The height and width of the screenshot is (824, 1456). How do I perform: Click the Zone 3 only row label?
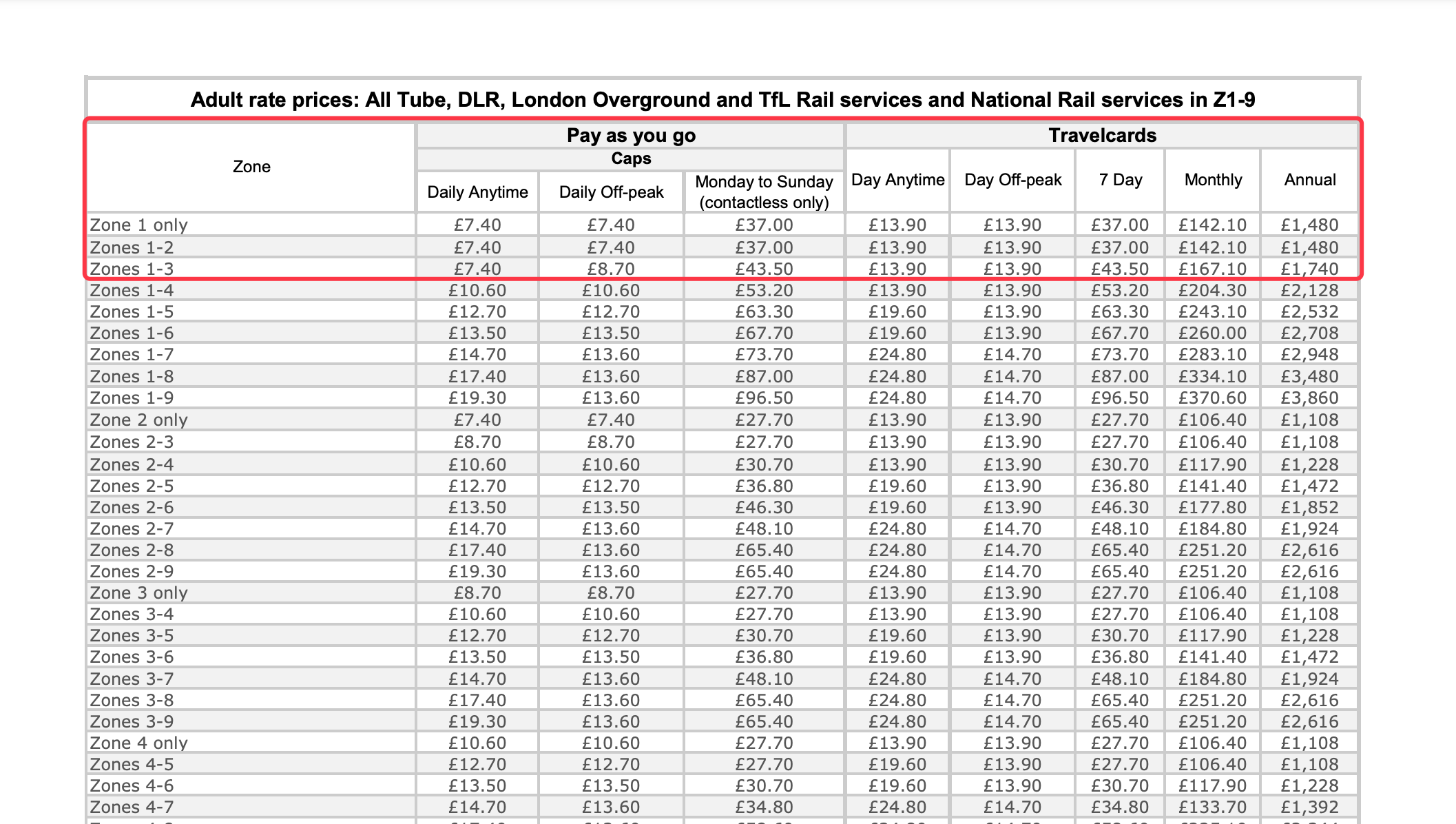point(138,593)
